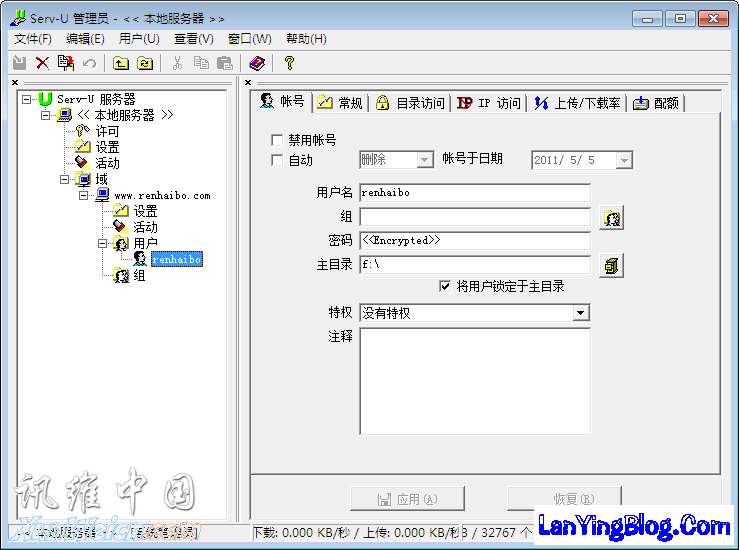The width and height of the screenshot is (739, 550).
Task: Open the 编辑(E) menu
Action: 85,39
